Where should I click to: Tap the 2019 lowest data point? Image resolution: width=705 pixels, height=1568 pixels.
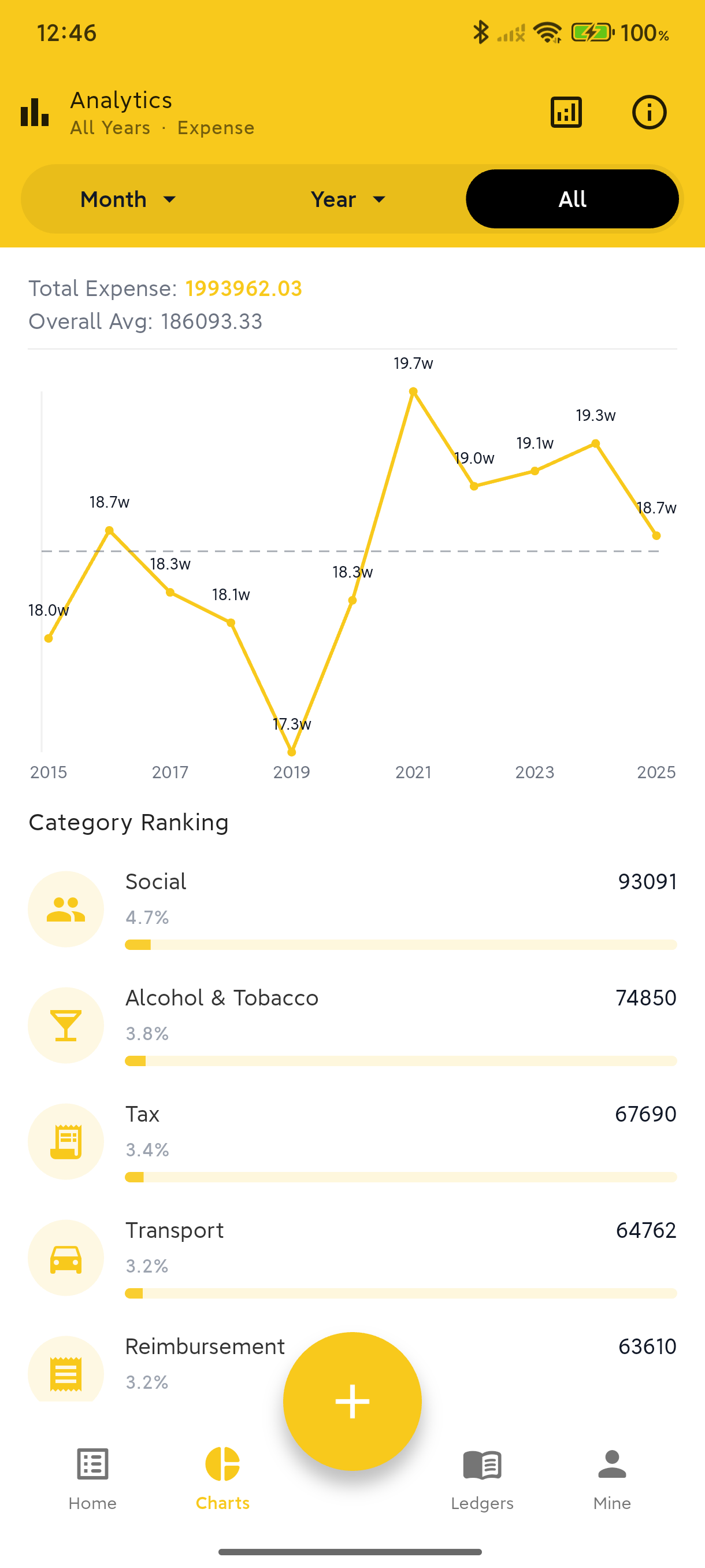pyautogui.click(x=291, y=752)
